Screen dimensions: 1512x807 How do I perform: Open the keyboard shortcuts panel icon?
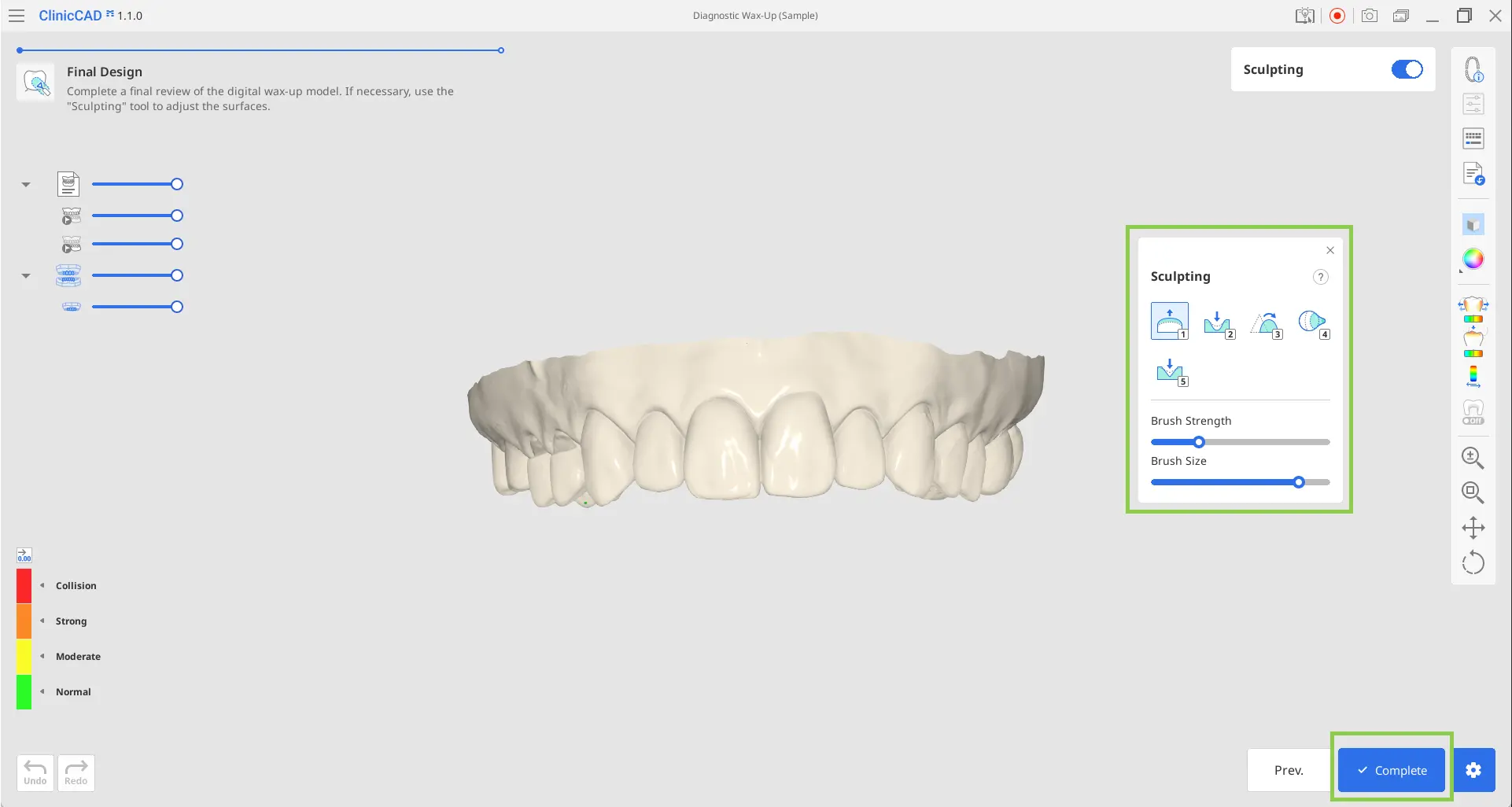click(x=1473, y=138)
